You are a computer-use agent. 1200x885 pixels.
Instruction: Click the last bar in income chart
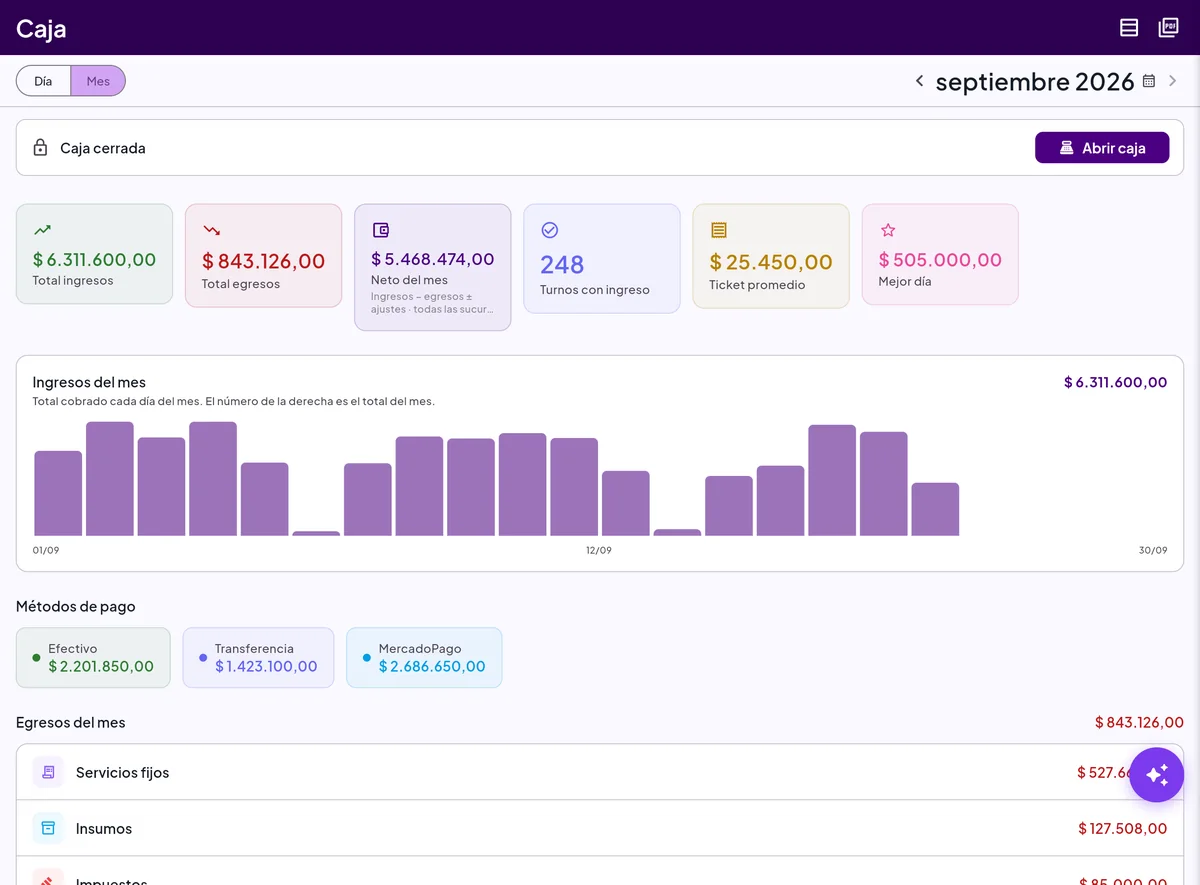click(x=935, y=509)
